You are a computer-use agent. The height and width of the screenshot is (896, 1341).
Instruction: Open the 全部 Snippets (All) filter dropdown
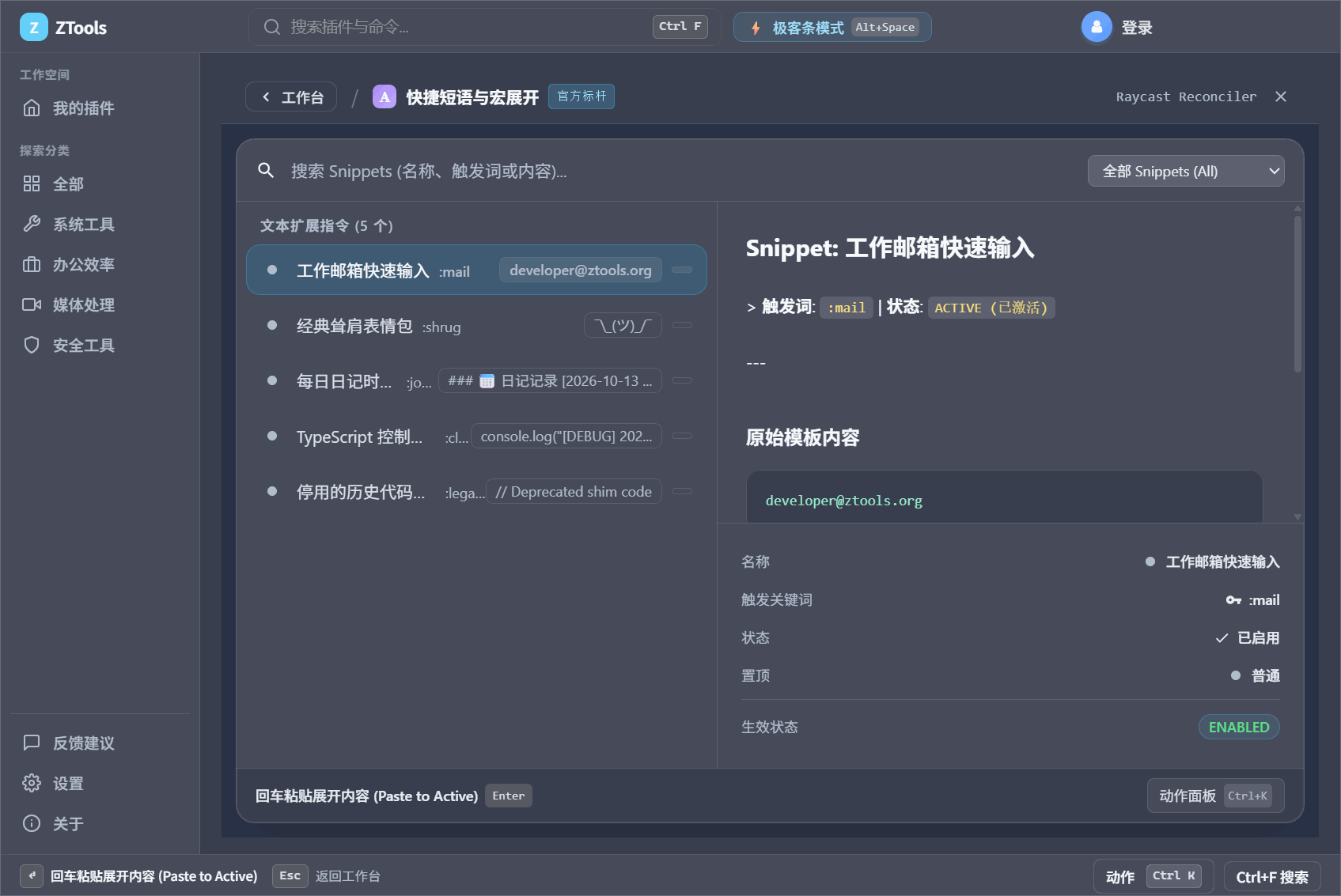pos(1186,172)
